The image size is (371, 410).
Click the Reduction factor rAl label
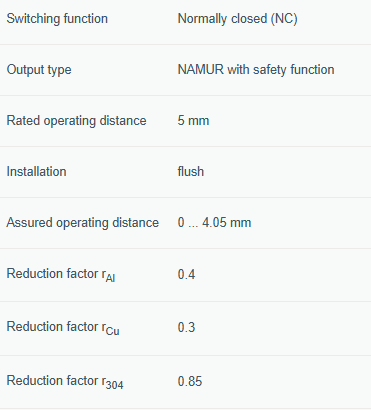click(x=61, y=275)
